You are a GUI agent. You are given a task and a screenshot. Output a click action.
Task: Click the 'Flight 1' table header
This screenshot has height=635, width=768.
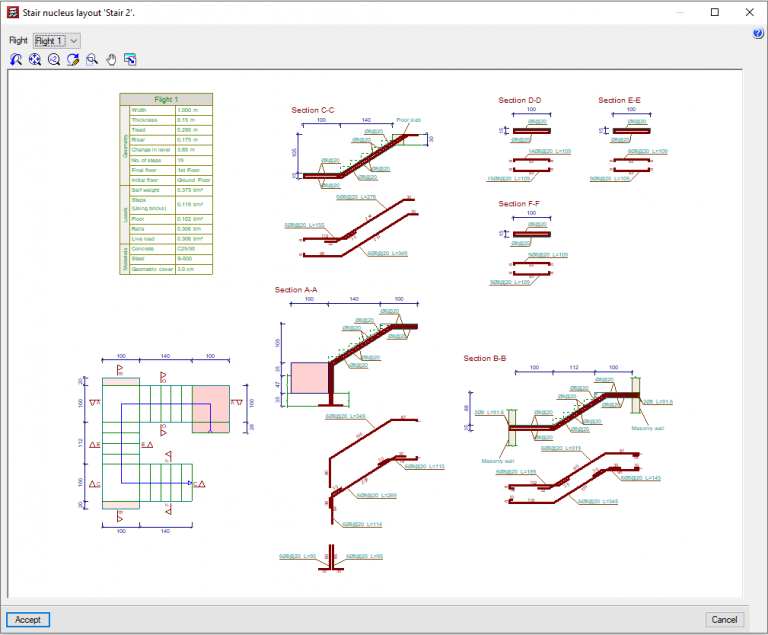pyautogui.click(x=166, y=99)
